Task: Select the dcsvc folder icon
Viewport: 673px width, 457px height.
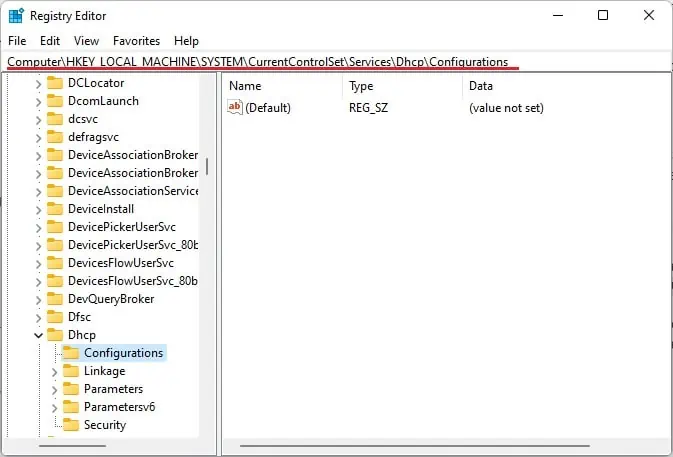Action: click(x=55, y=118)
